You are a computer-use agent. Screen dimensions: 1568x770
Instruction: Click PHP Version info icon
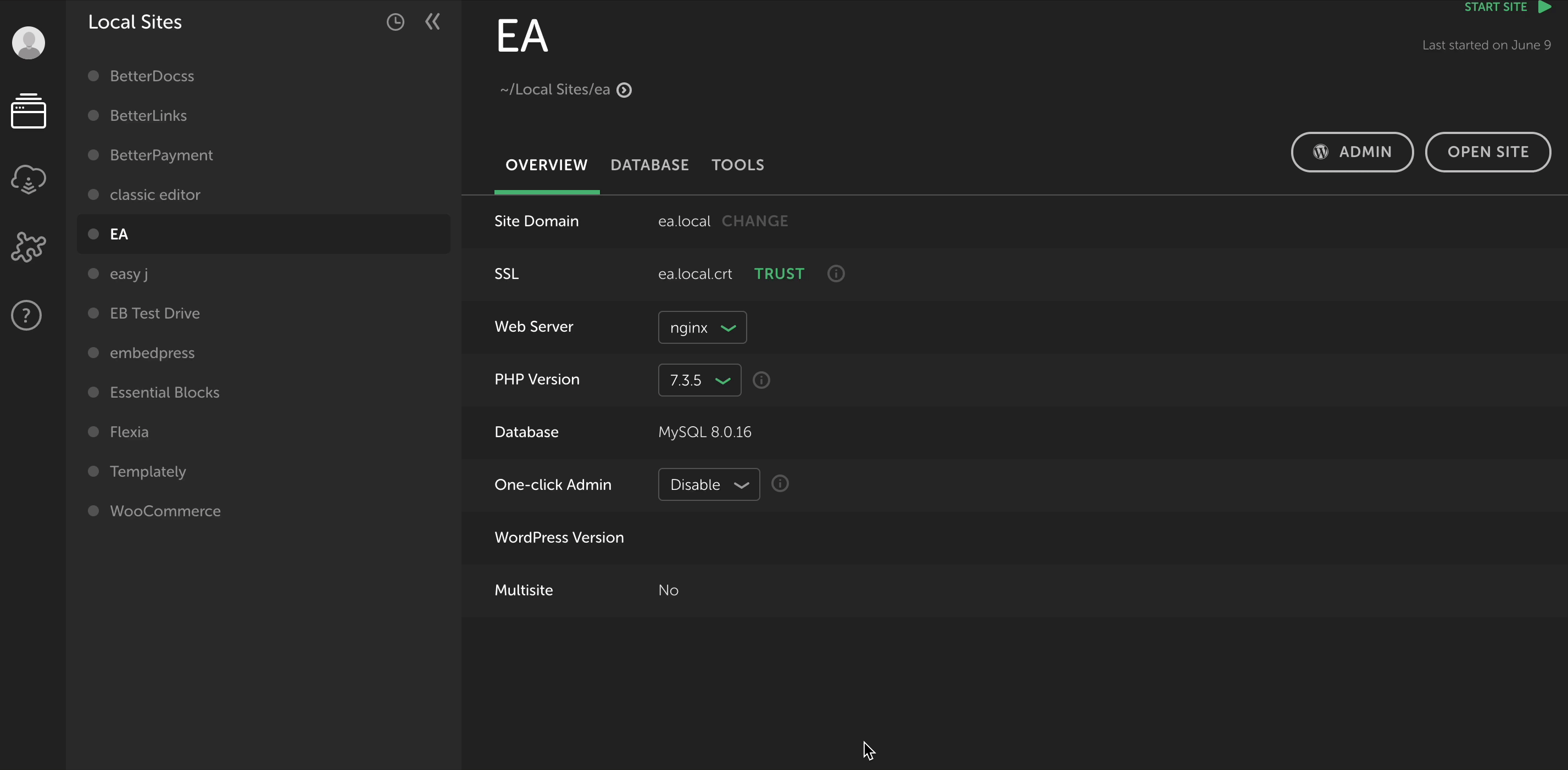click(x=761, y=380)
